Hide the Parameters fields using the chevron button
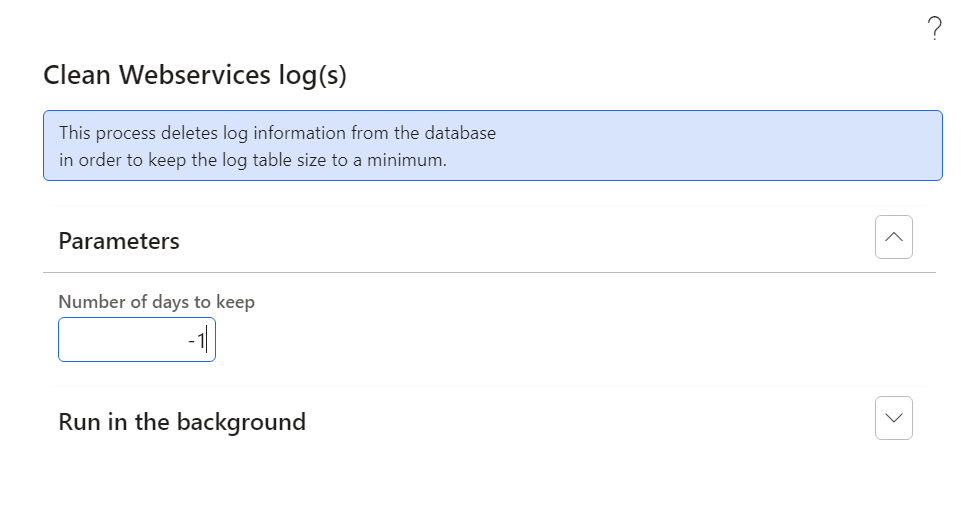Viewport: 973px width, 516px height. (x=894, y=237)
